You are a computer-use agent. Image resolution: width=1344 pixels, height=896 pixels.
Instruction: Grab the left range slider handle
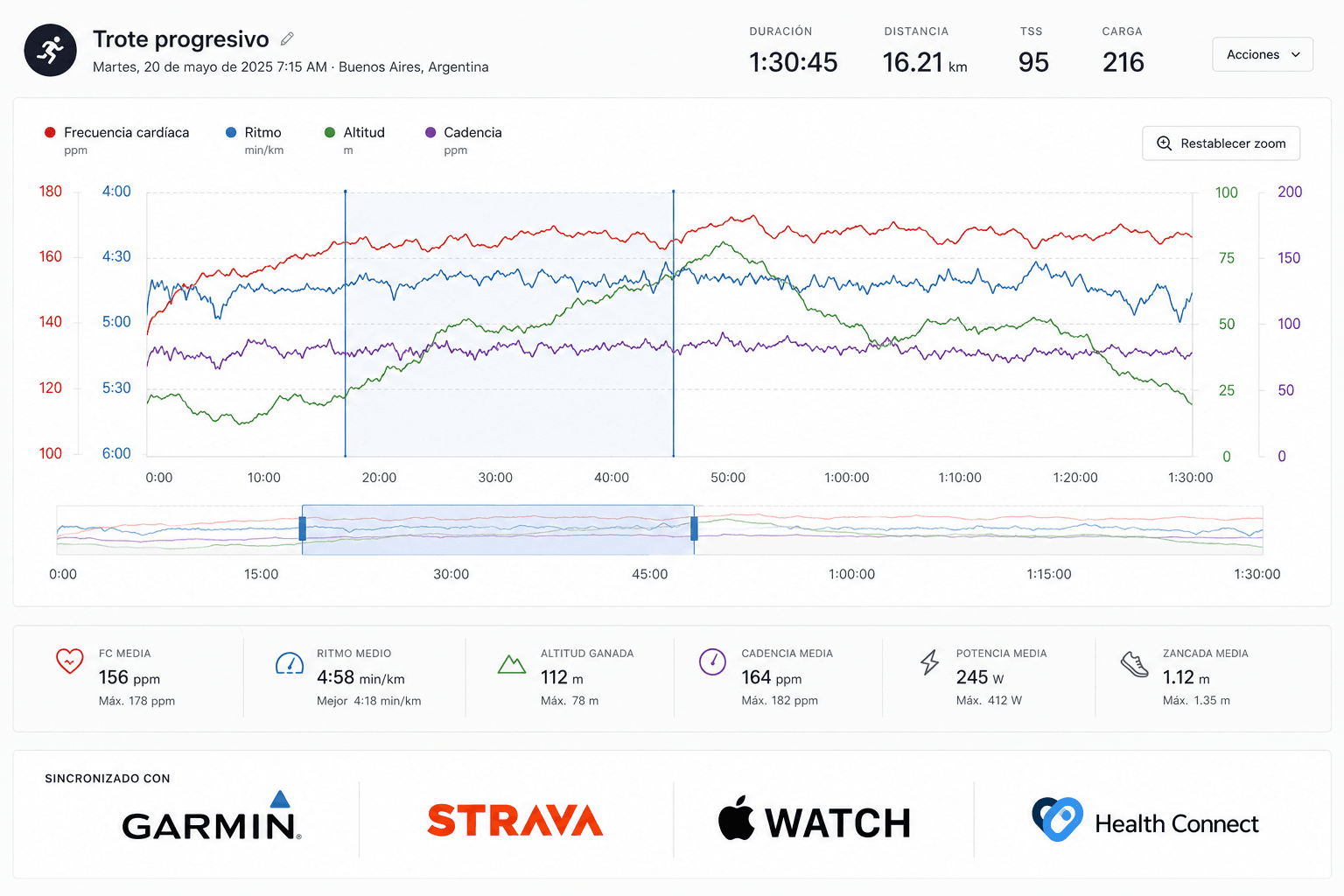303,528
